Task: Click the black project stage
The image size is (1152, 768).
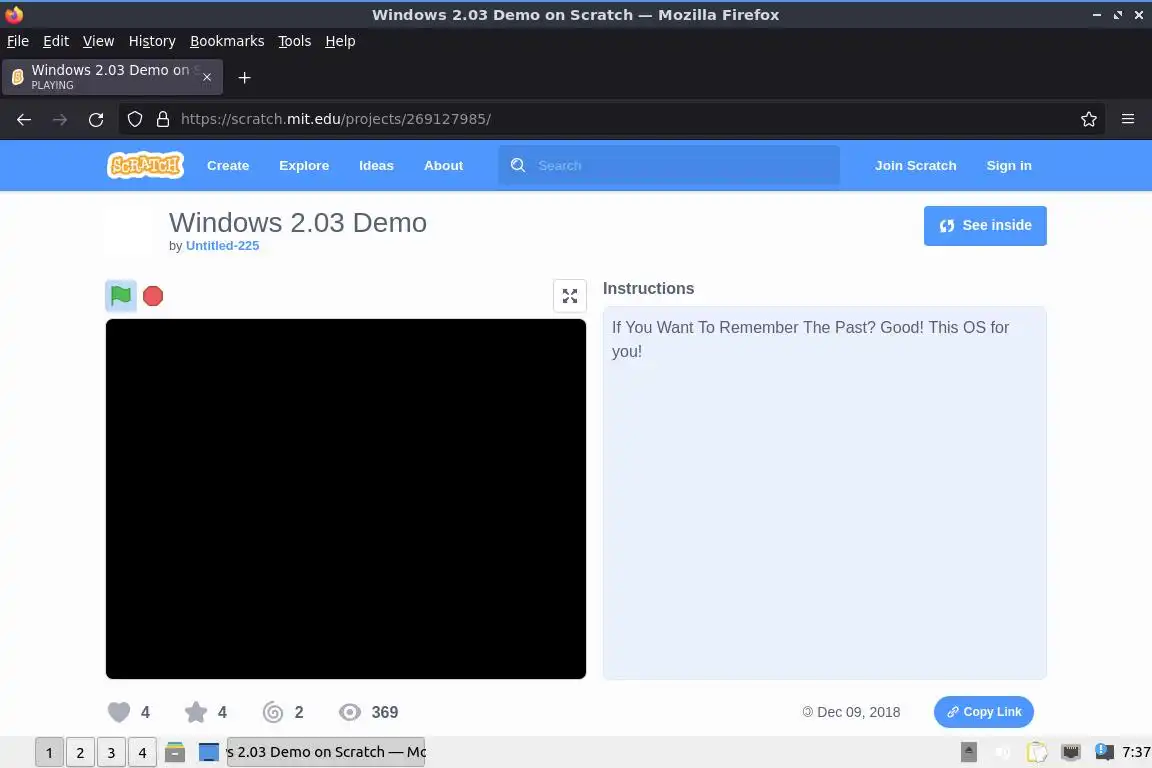Action: pos(346,498)
